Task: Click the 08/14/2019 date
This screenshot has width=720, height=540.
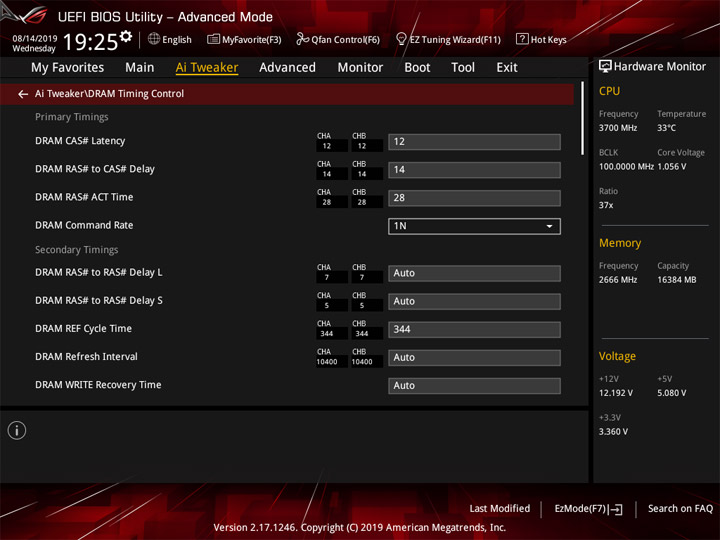Action: (35, 39)
